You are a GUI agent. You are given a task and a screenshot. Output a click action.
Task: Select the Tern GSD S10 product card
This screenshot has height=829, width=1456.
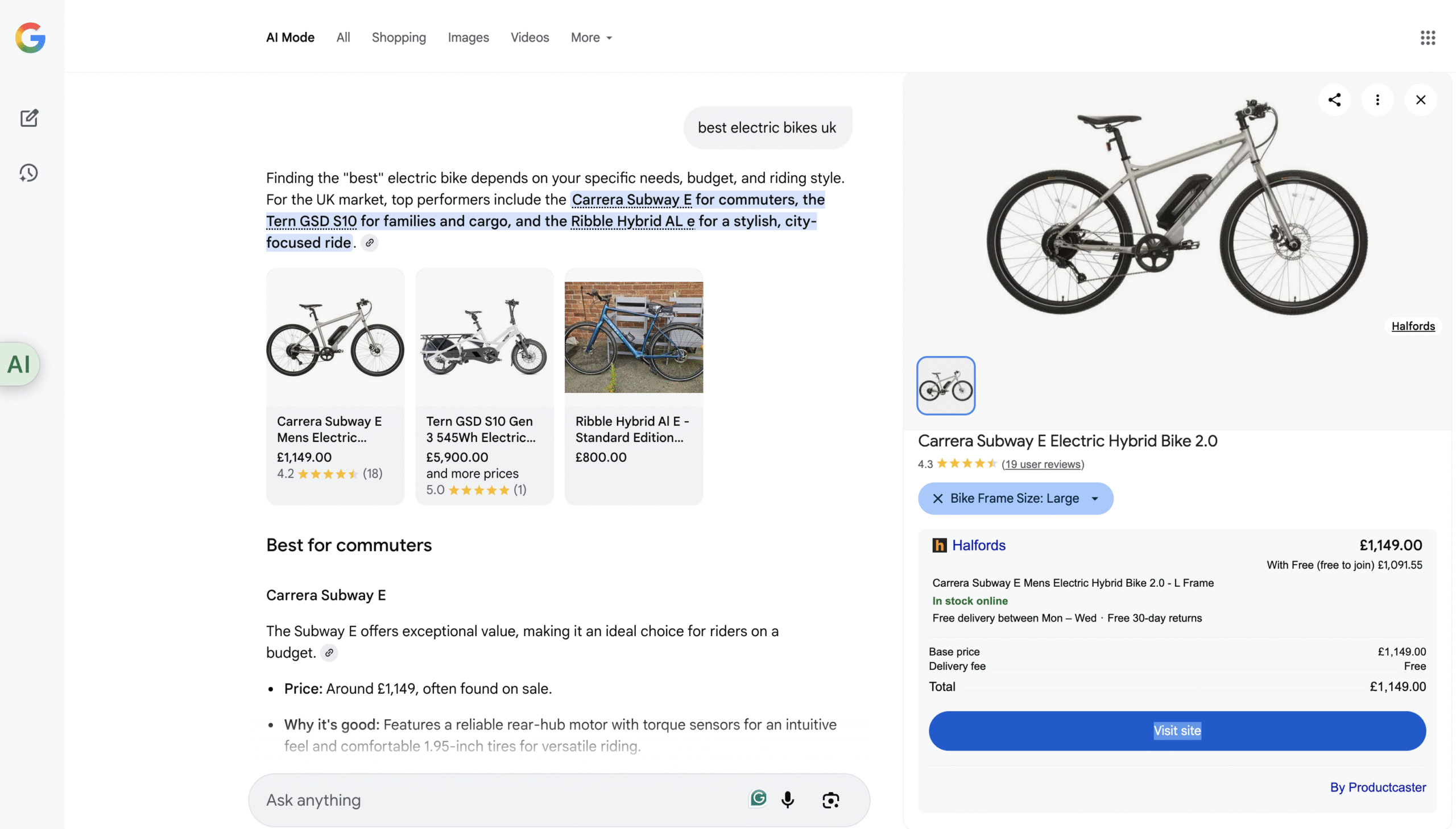[484, 386]
